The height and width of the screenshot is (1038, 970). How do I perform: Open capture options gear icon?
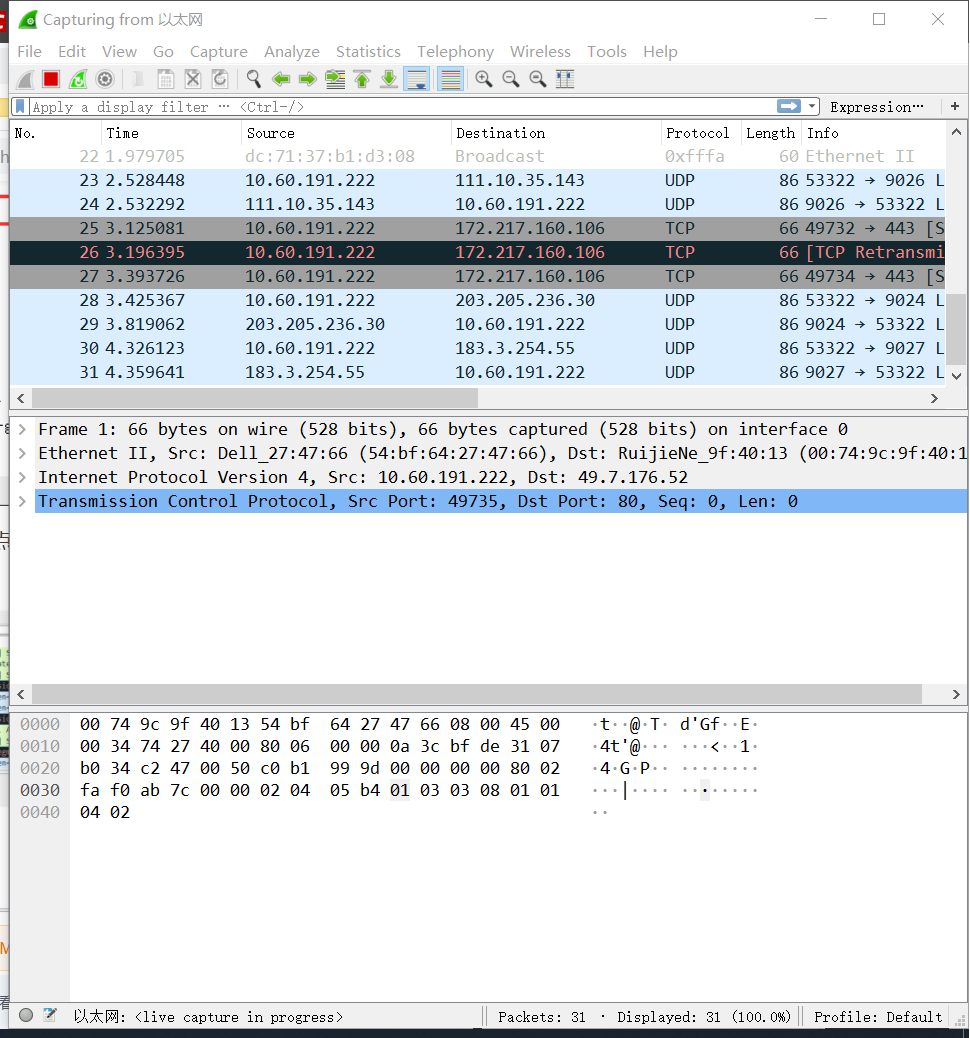pyautogui.click(x=105, y=79)
